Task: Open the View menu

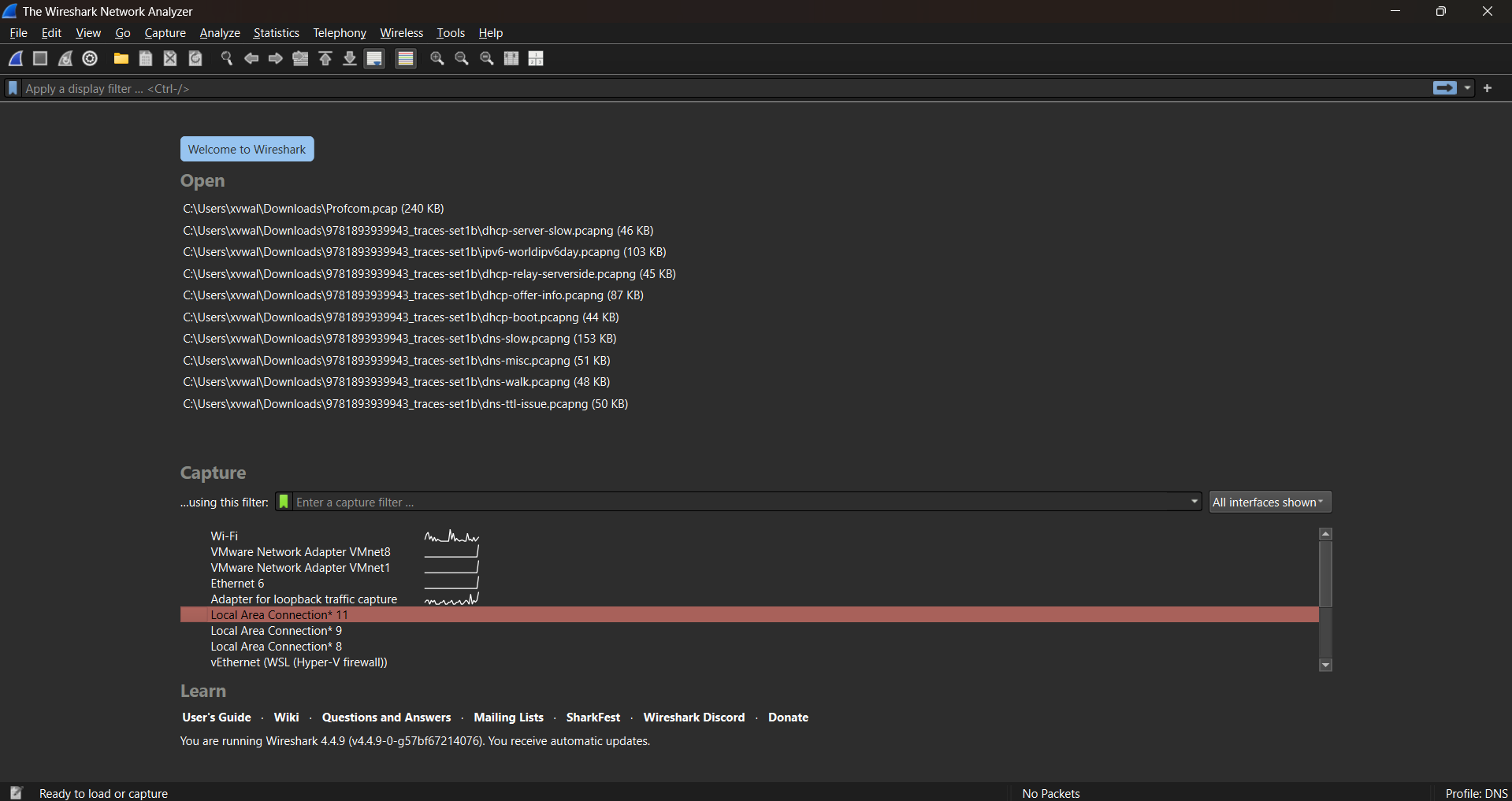Action: [x=88, y=33]
